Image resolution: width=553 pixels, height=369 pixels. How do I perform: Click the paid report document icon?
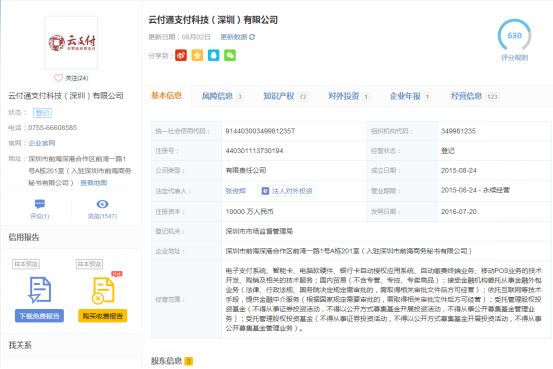[103, 290]
